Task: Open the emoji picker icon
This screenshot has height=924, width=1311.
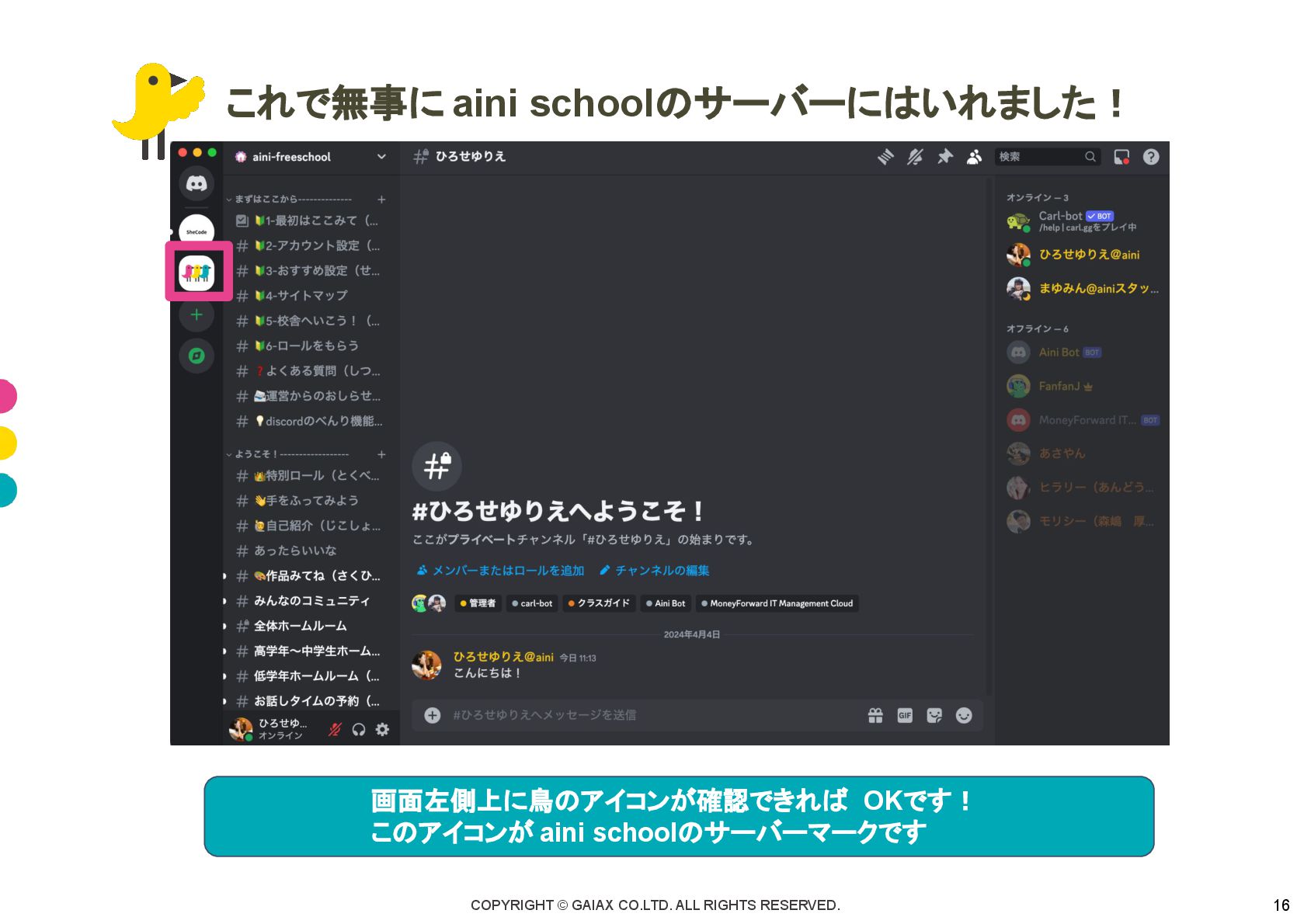Action: tap(964, 715)
